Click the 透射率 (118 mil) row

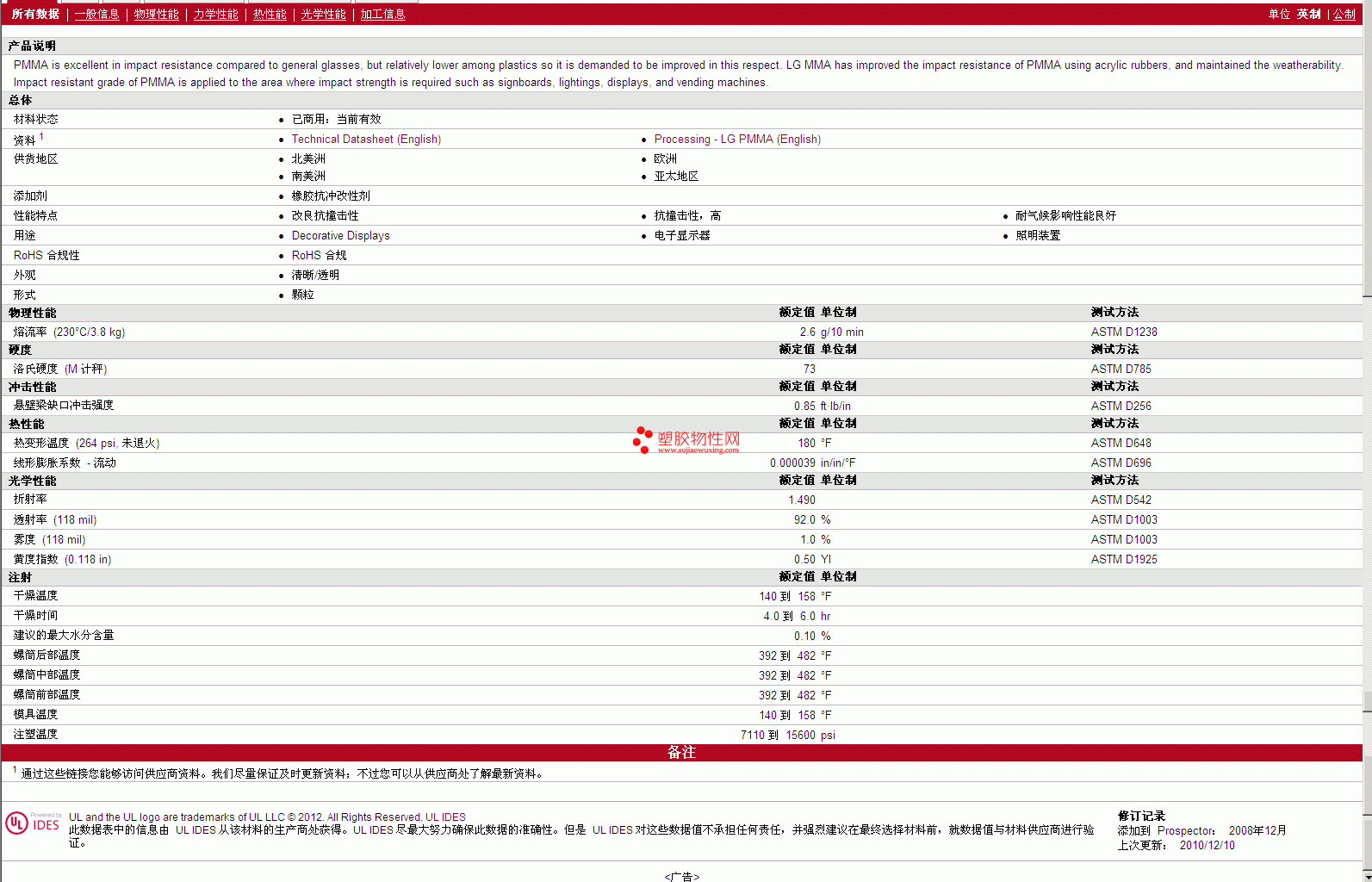[x=681, y=519]
